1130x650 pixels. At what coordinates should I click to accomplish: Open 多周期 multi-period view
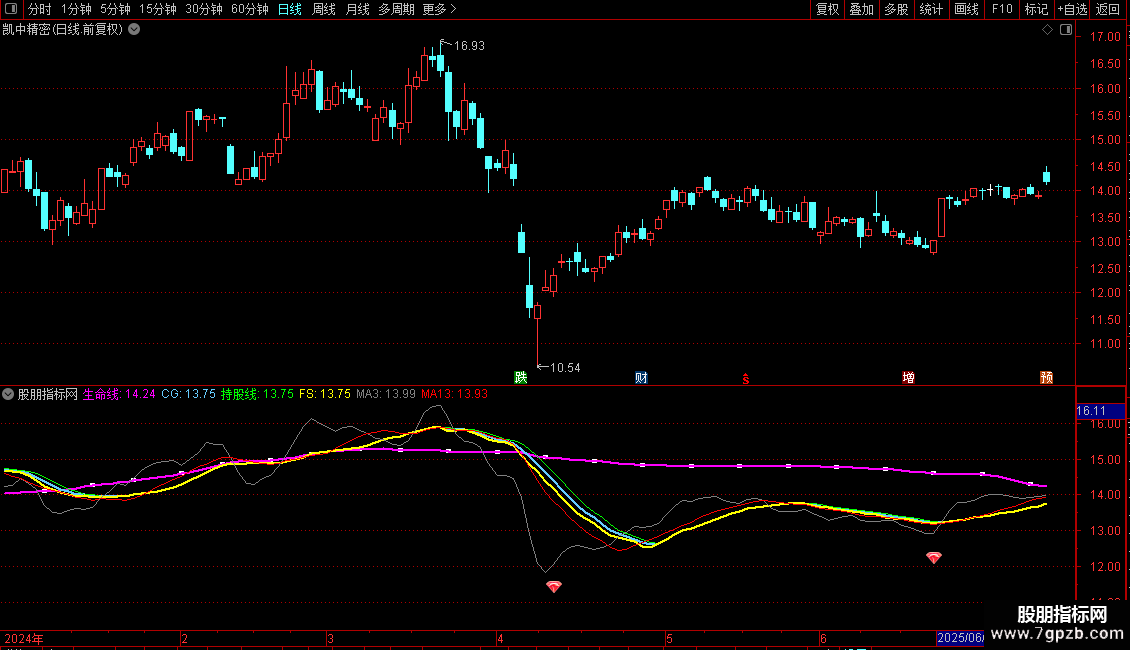point(396,9)
